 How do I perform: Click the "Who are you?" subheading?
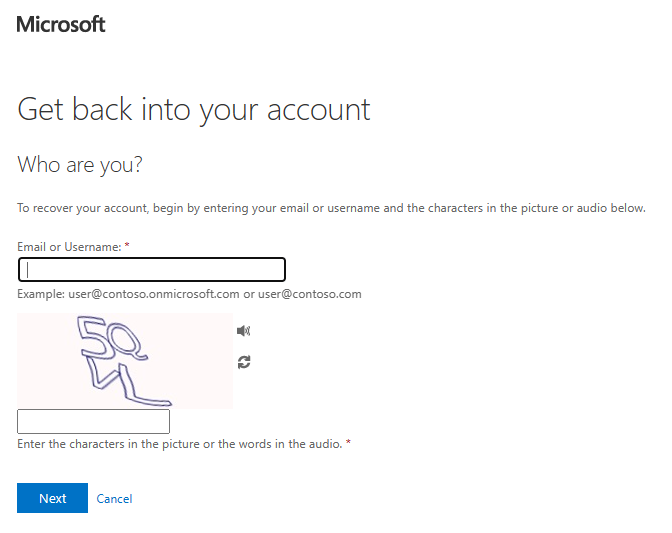tap(80, 165)
